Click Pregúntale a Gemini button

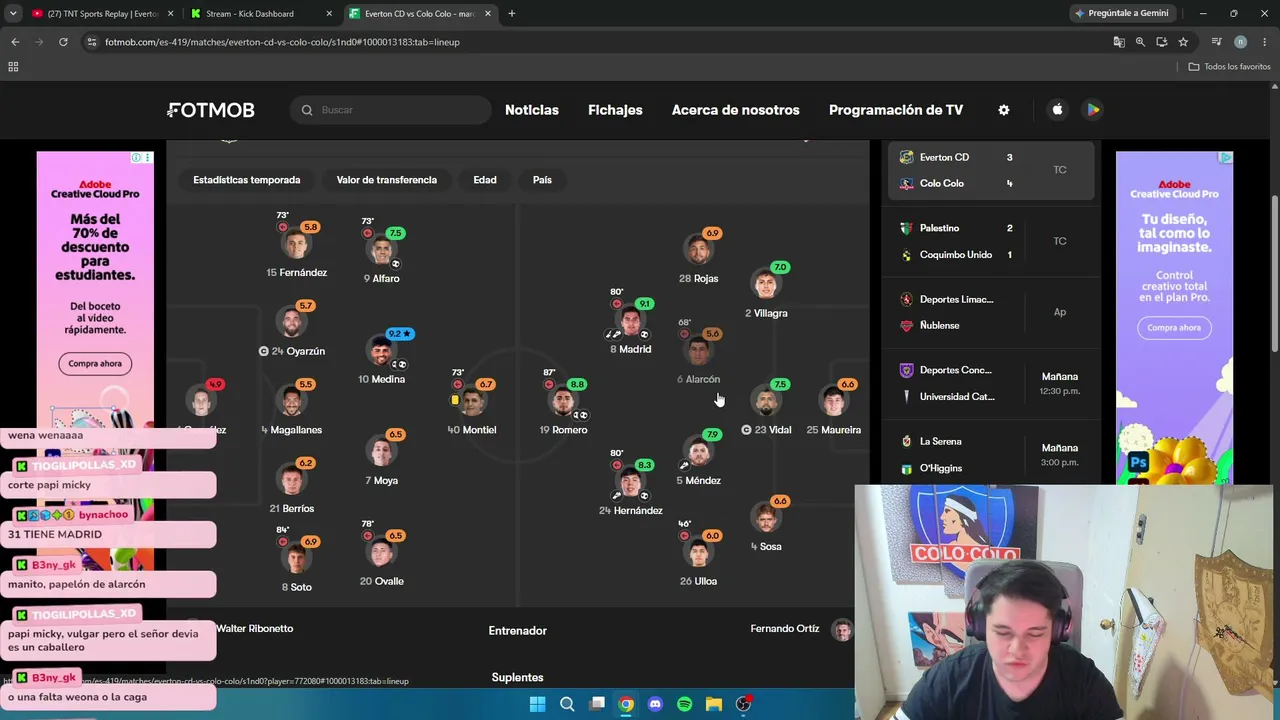coord(1122,14)
